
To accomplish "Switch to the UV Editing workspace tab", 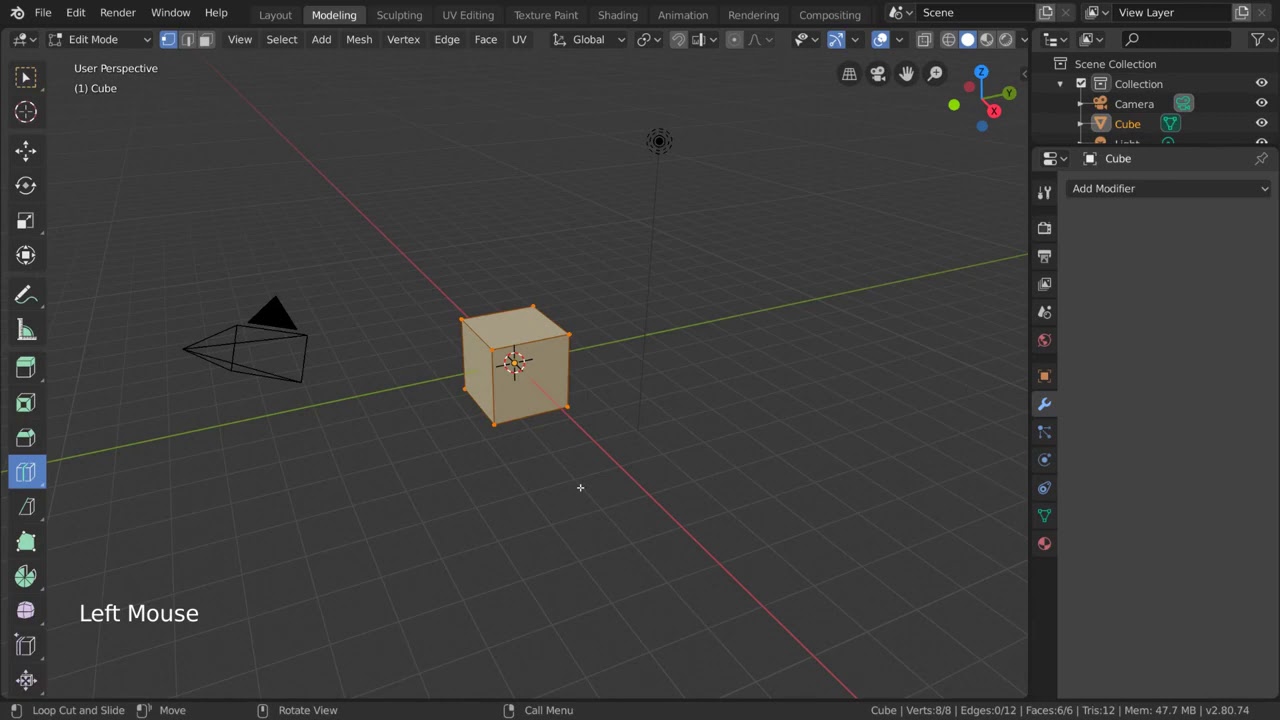I will (x=468, y=15).
